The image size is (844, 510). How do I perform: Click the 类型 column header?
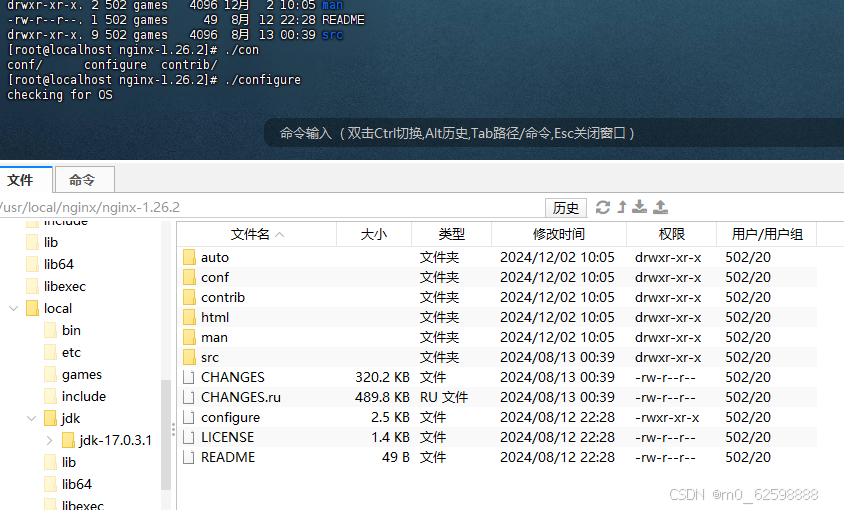(451, 234)
